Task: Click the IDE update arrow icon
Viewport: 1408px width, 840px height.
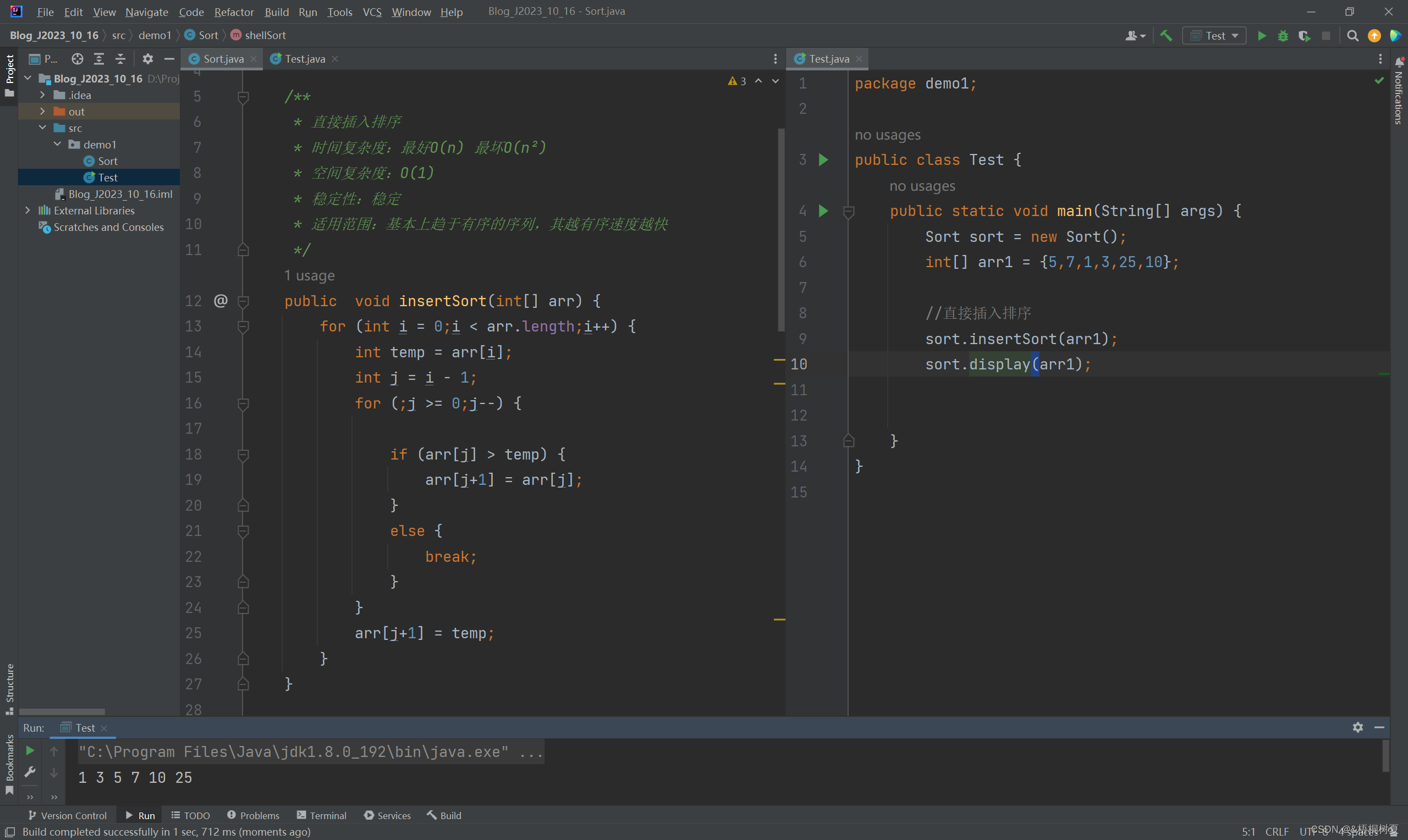Action: click(1374, 36)
